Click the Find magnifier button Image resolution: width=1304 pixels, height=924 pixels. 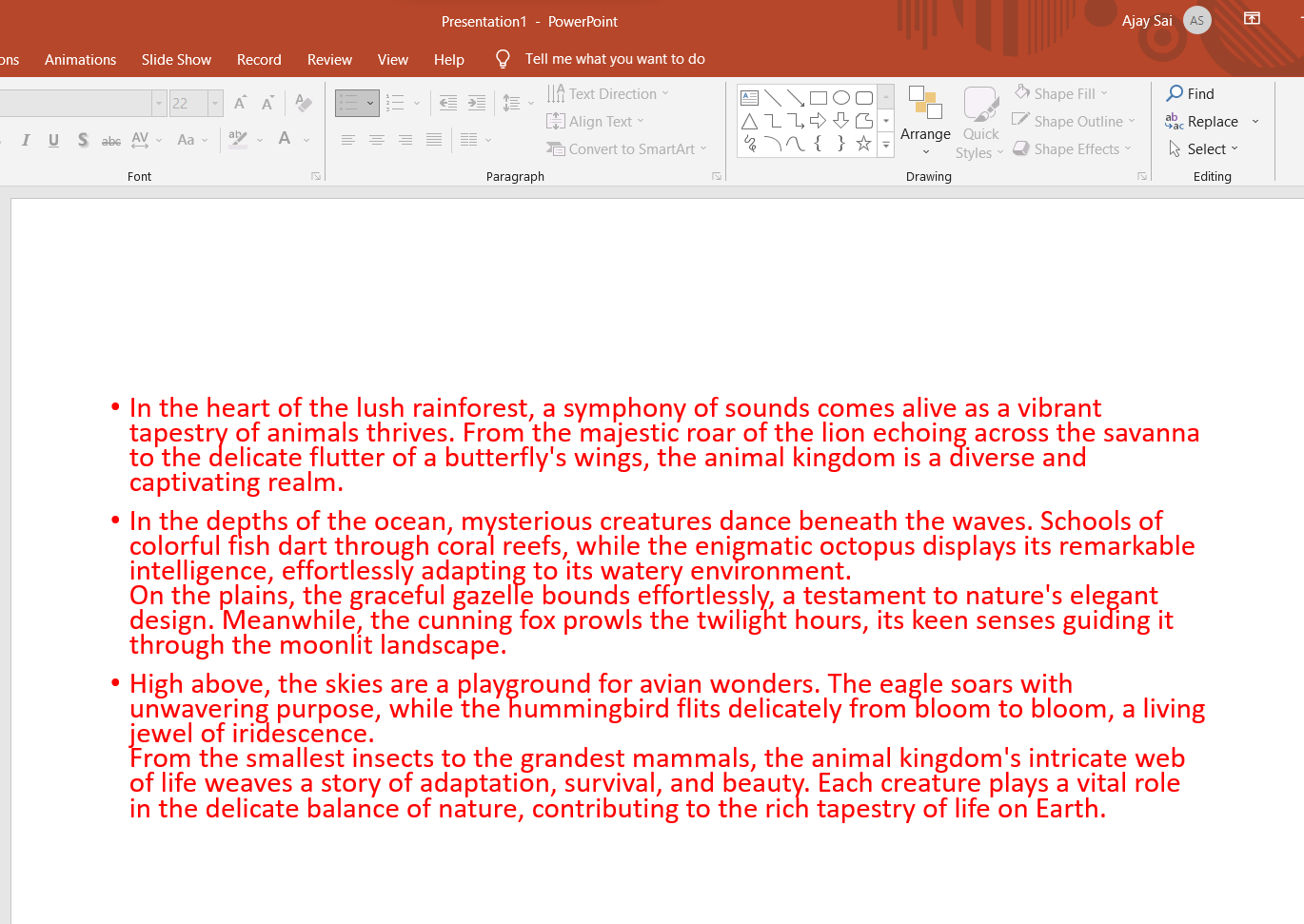pos(1191,93)
